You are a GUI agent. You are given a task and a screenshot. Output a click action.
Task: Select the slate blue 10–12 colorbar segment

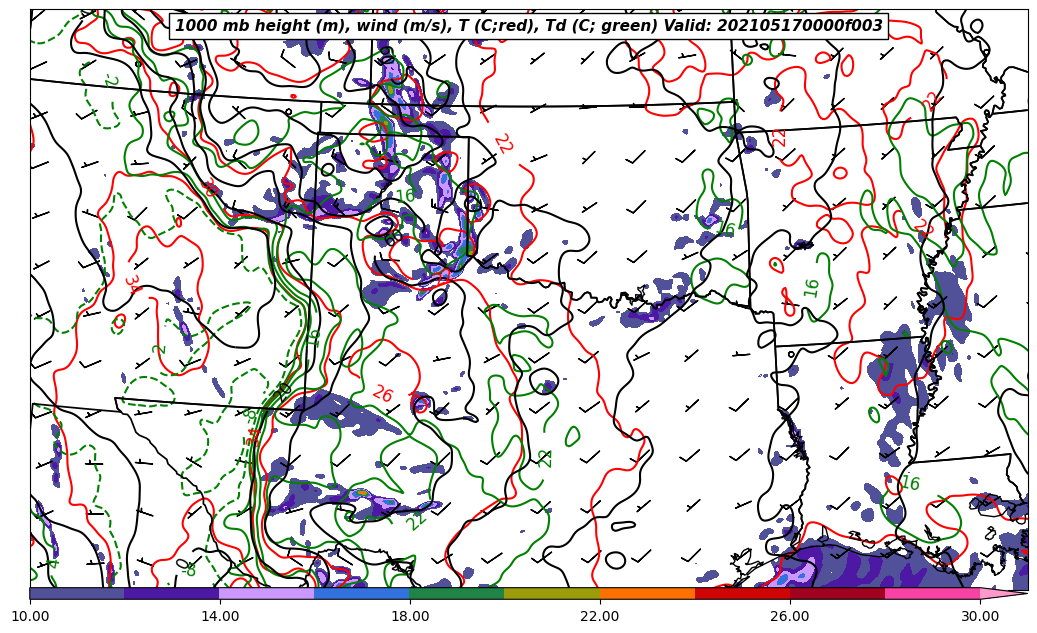click(77, 593)
